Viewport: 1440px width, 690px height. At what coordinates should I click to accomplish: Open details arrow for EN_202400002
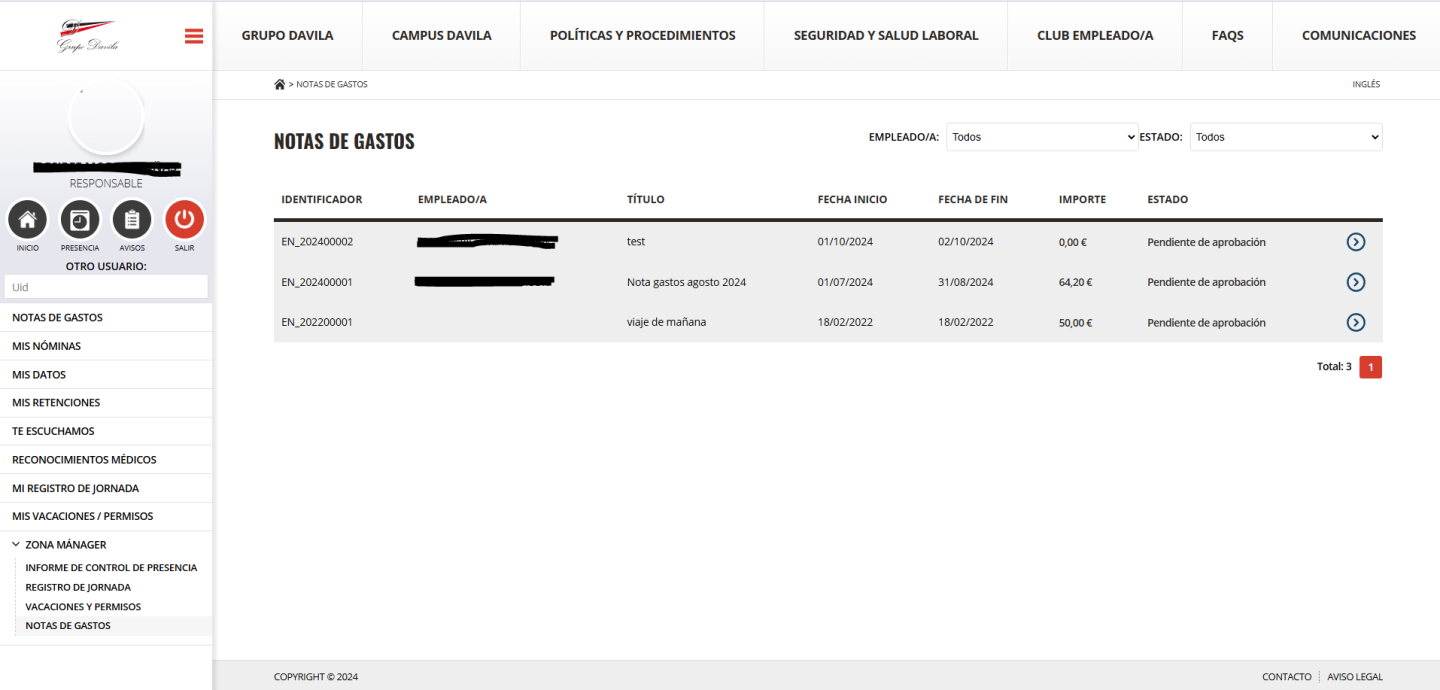[x=1355, y=242]
